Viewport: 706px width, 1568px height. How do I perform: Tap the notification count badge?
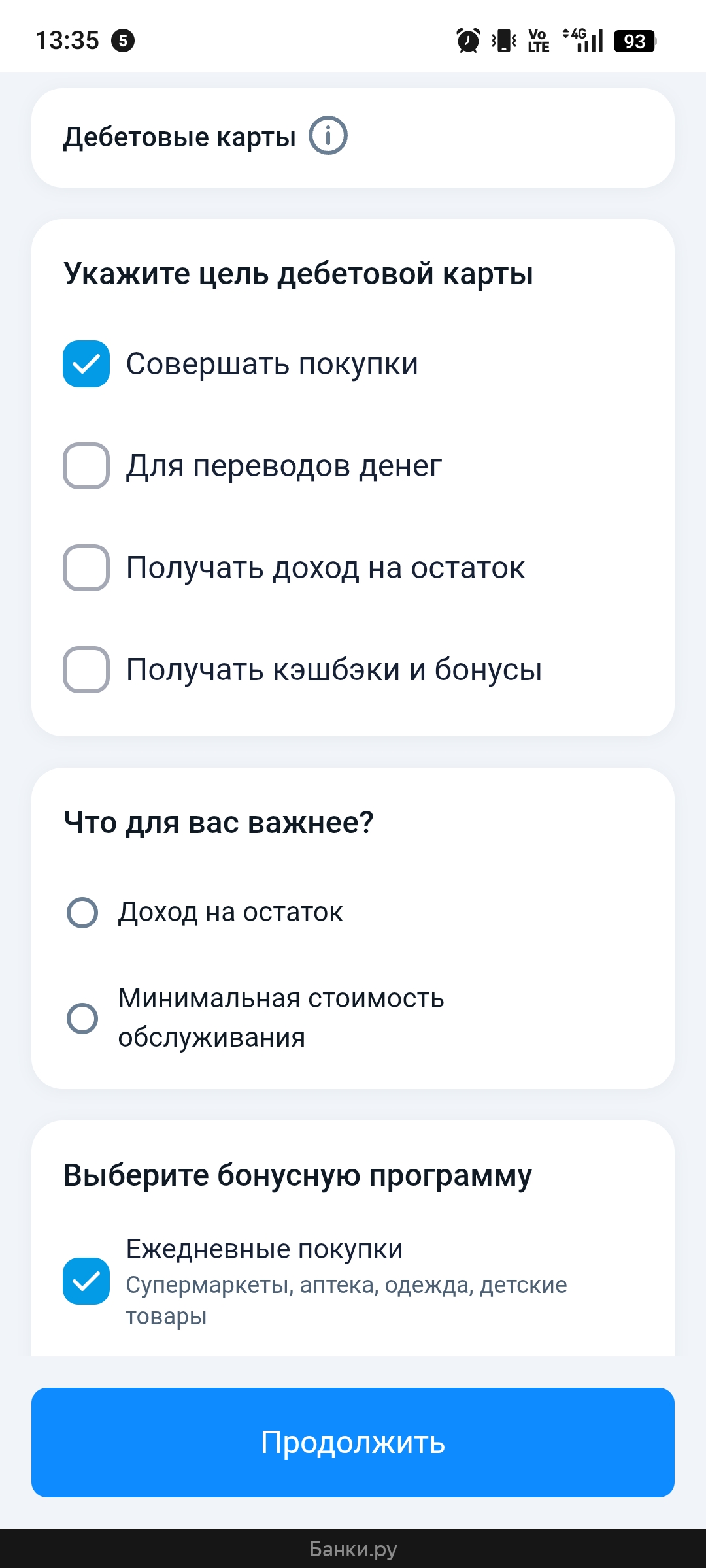(x=123, y=41)
